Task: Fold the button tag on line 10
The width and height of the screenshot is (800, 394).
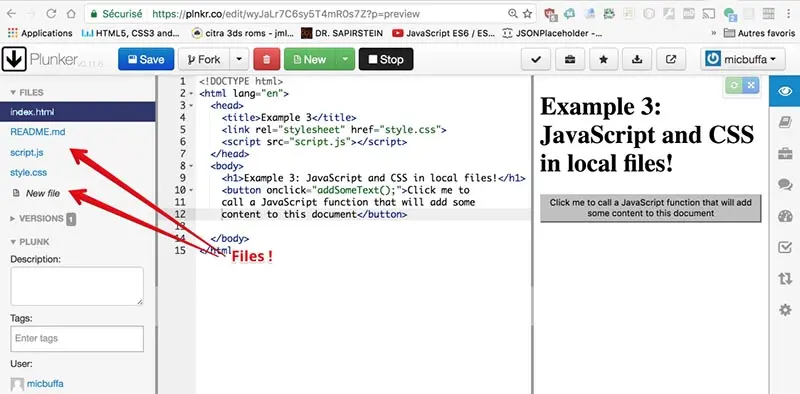Action: [191, 190]
